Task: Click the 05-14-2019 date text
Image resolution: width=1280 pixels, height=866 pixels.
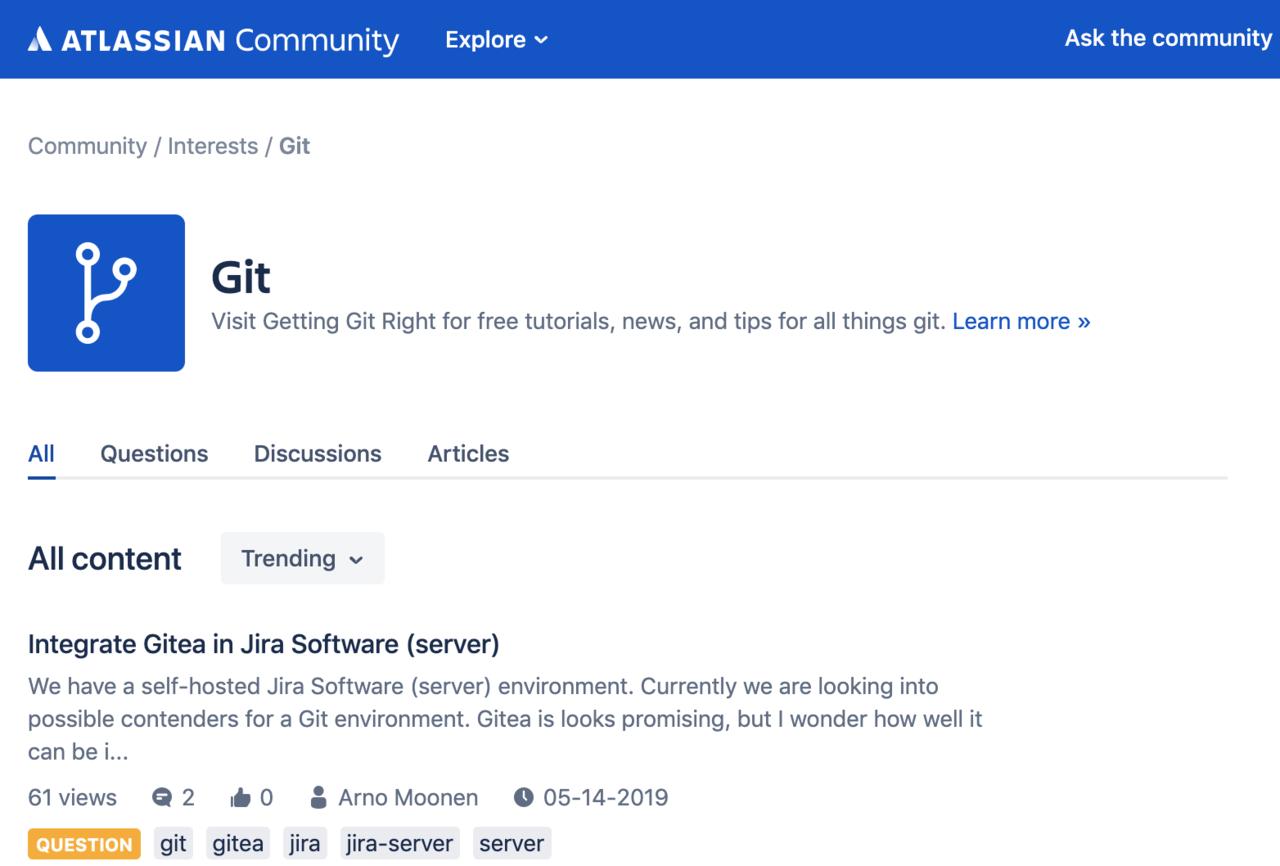Action: pyautogui.click(x=606, y=797)
